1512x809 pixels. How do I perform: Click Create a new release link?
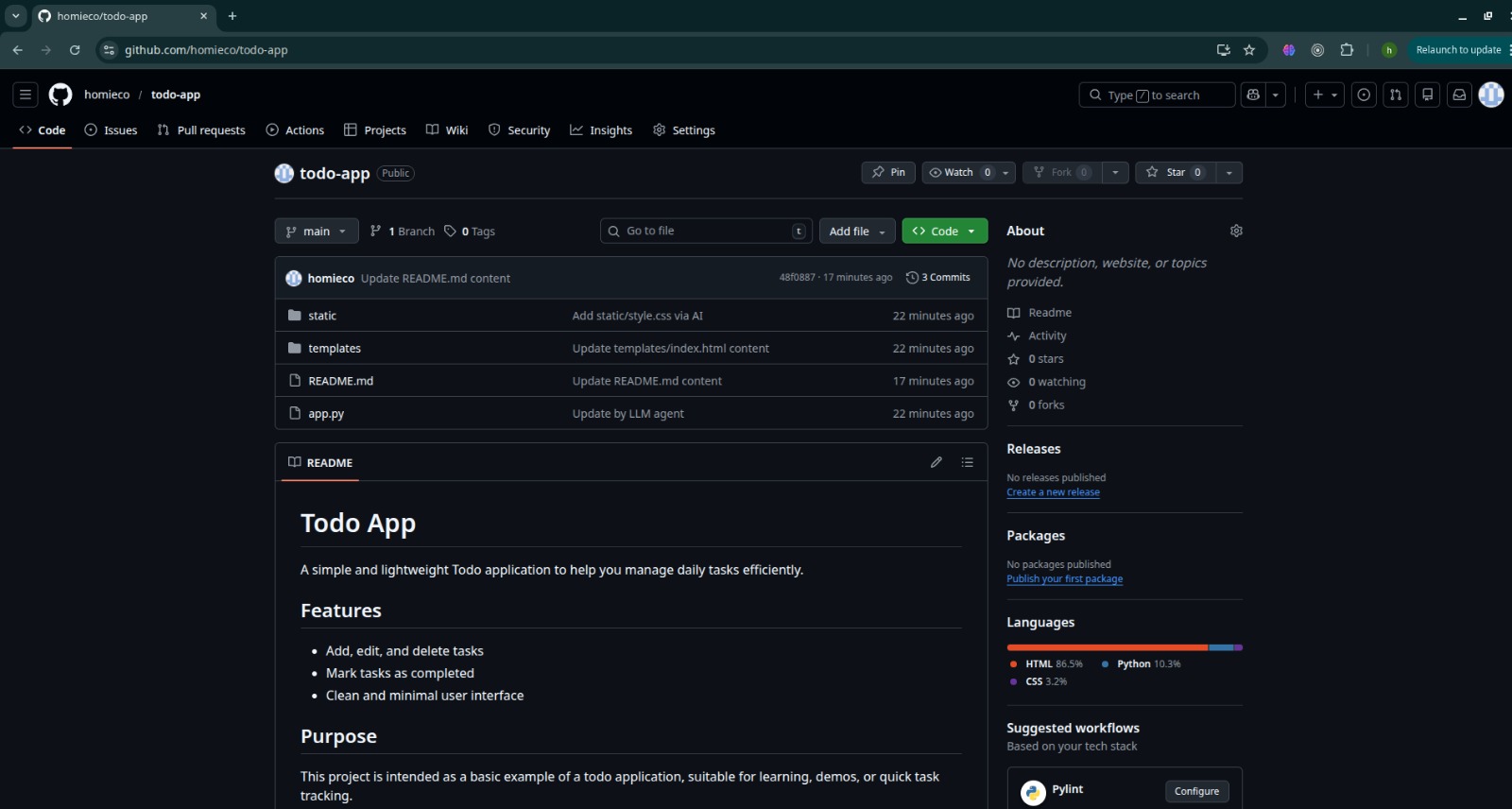[x=1053, y=492]
